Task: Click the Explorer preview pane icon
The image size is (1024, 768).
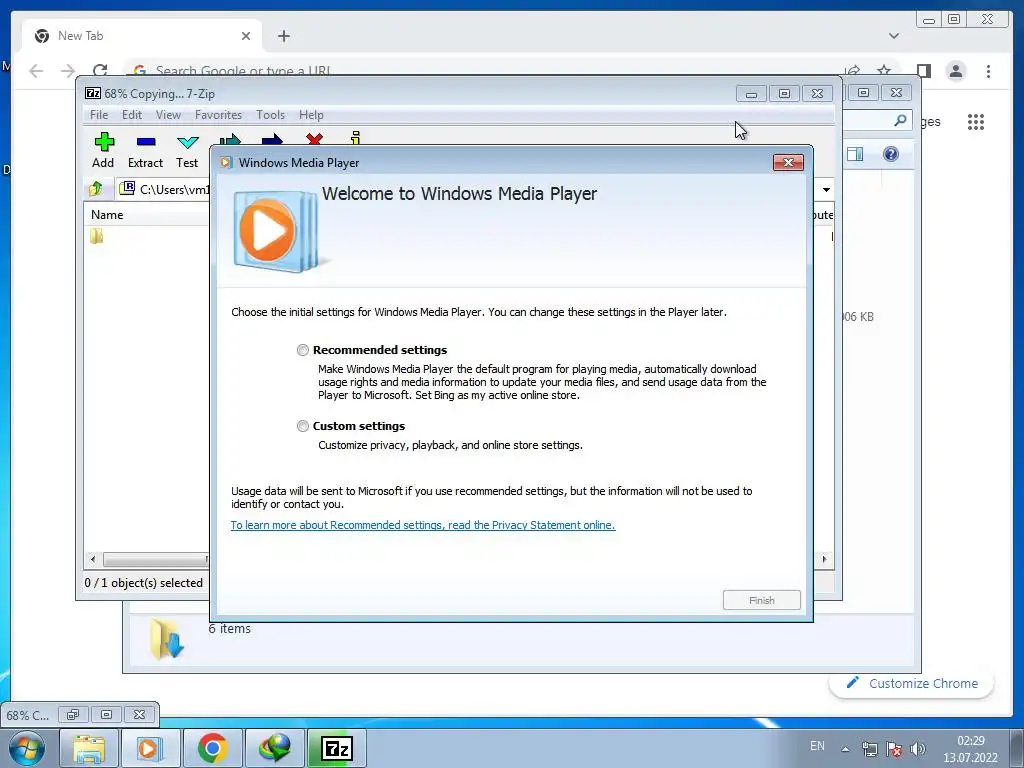Action: (855, 154)
